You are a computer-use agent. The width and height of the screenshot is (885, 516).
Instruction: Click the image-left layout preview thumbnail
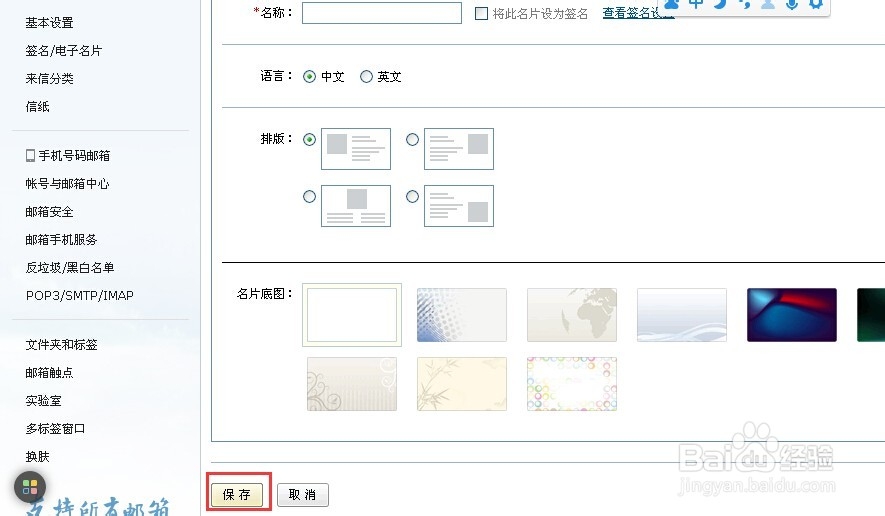click(x=356, y=149)
